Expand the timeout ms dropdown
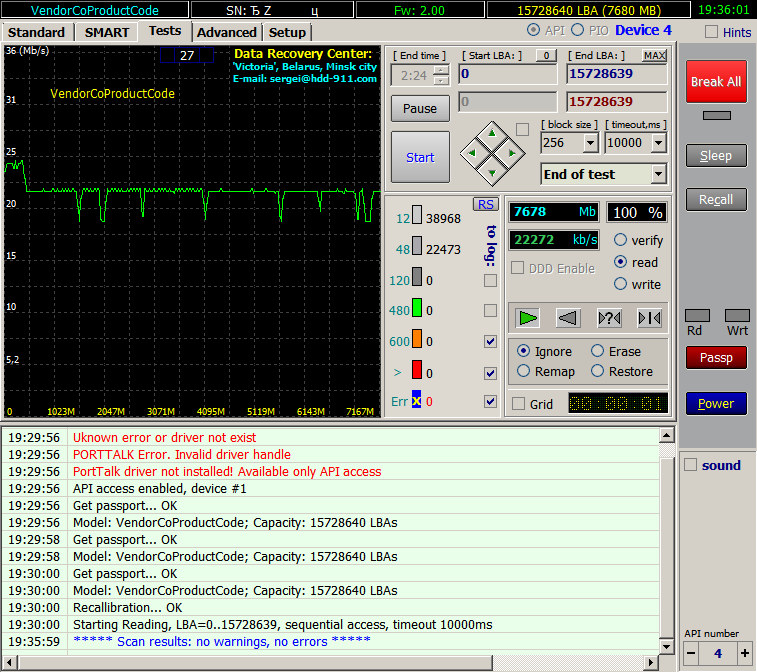Viewport: 757px width, 672px height. [x=657, y=143]
